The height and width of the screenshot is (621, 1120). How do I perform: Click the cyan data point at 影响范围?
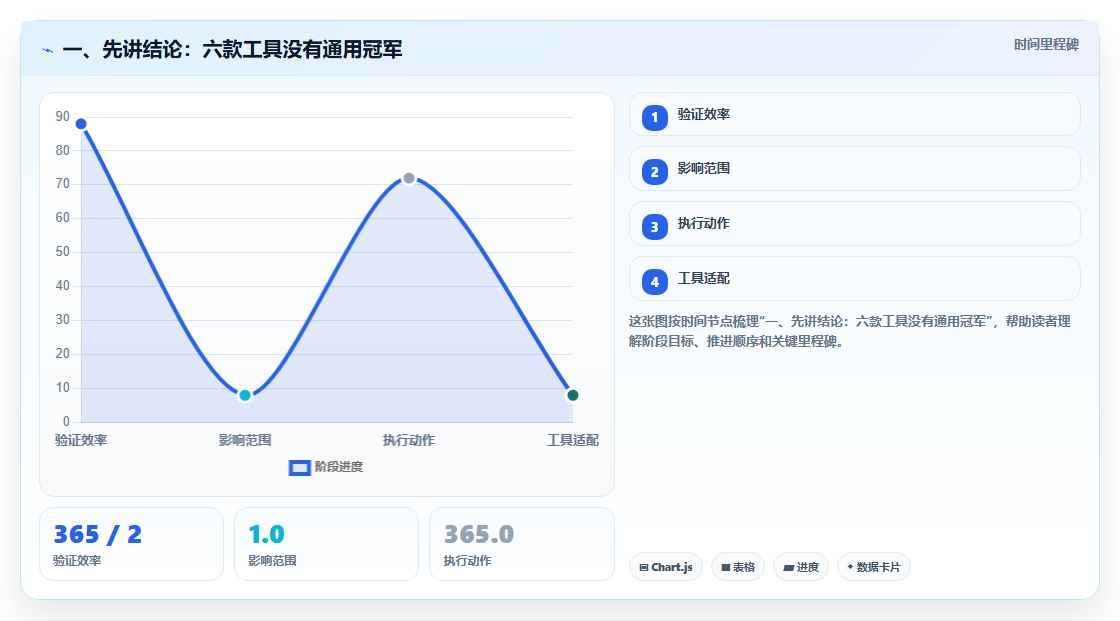click(245, 395)
